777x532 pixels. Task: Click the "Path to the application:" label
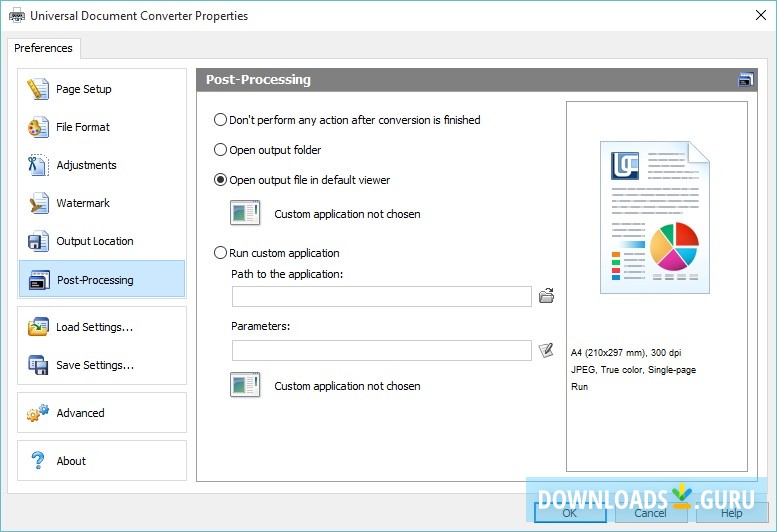(287, 274)
